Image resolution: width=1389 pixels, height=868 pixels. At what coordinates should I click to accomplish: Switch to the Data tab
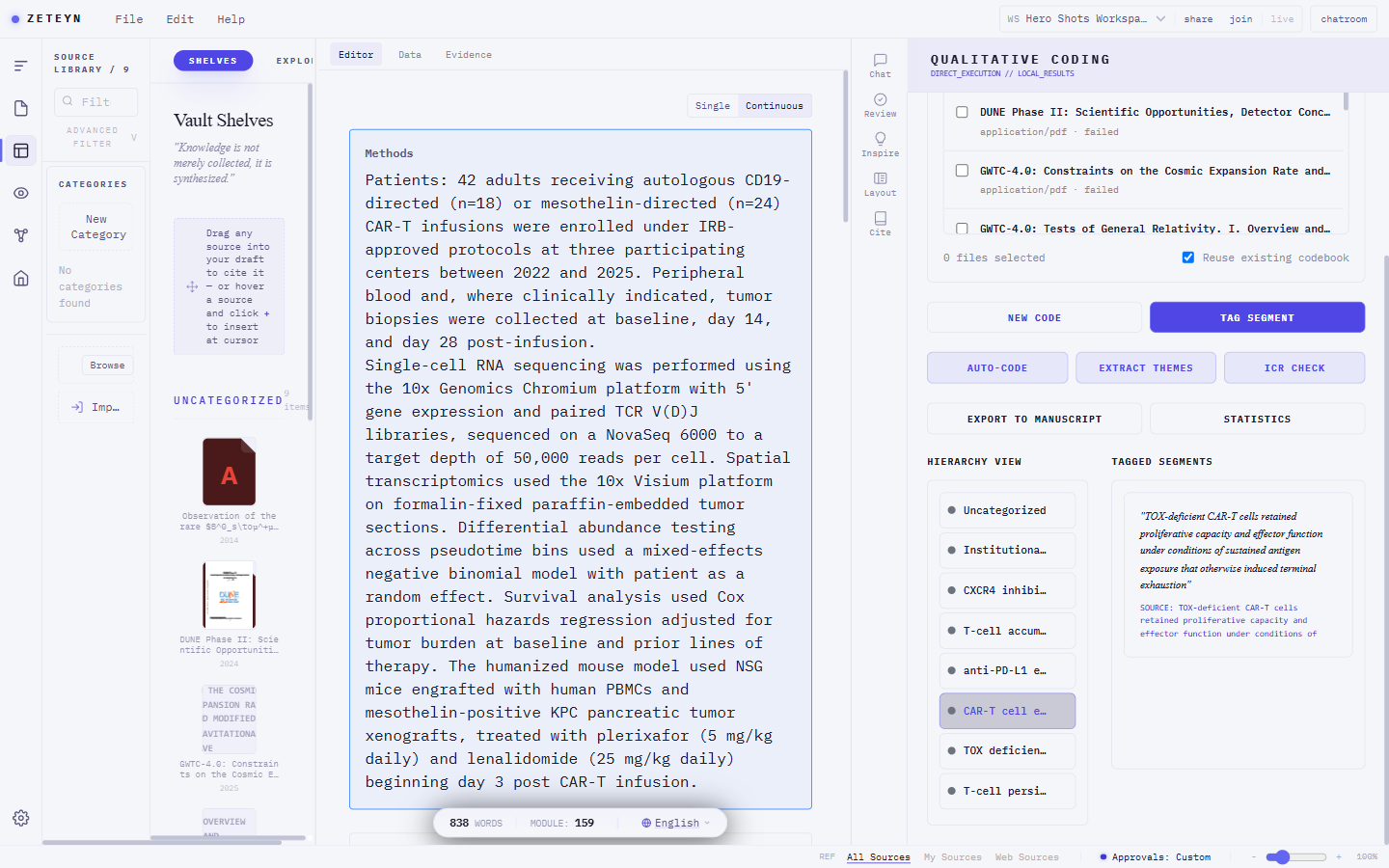pos(410,55)
